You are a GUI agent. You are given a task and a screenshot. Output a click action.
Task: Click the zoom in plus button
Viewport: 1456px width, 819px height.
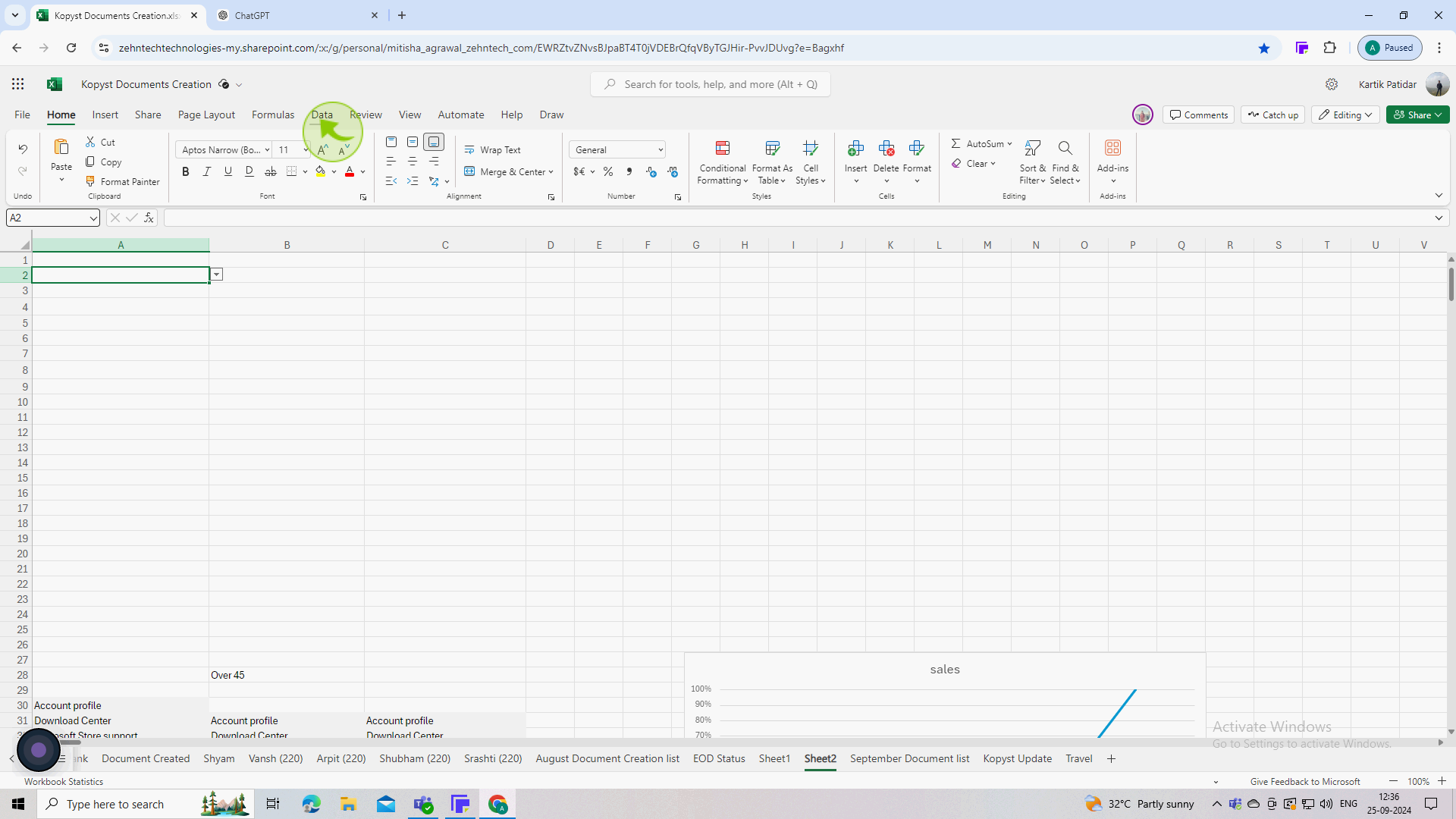pos(1442,781)
